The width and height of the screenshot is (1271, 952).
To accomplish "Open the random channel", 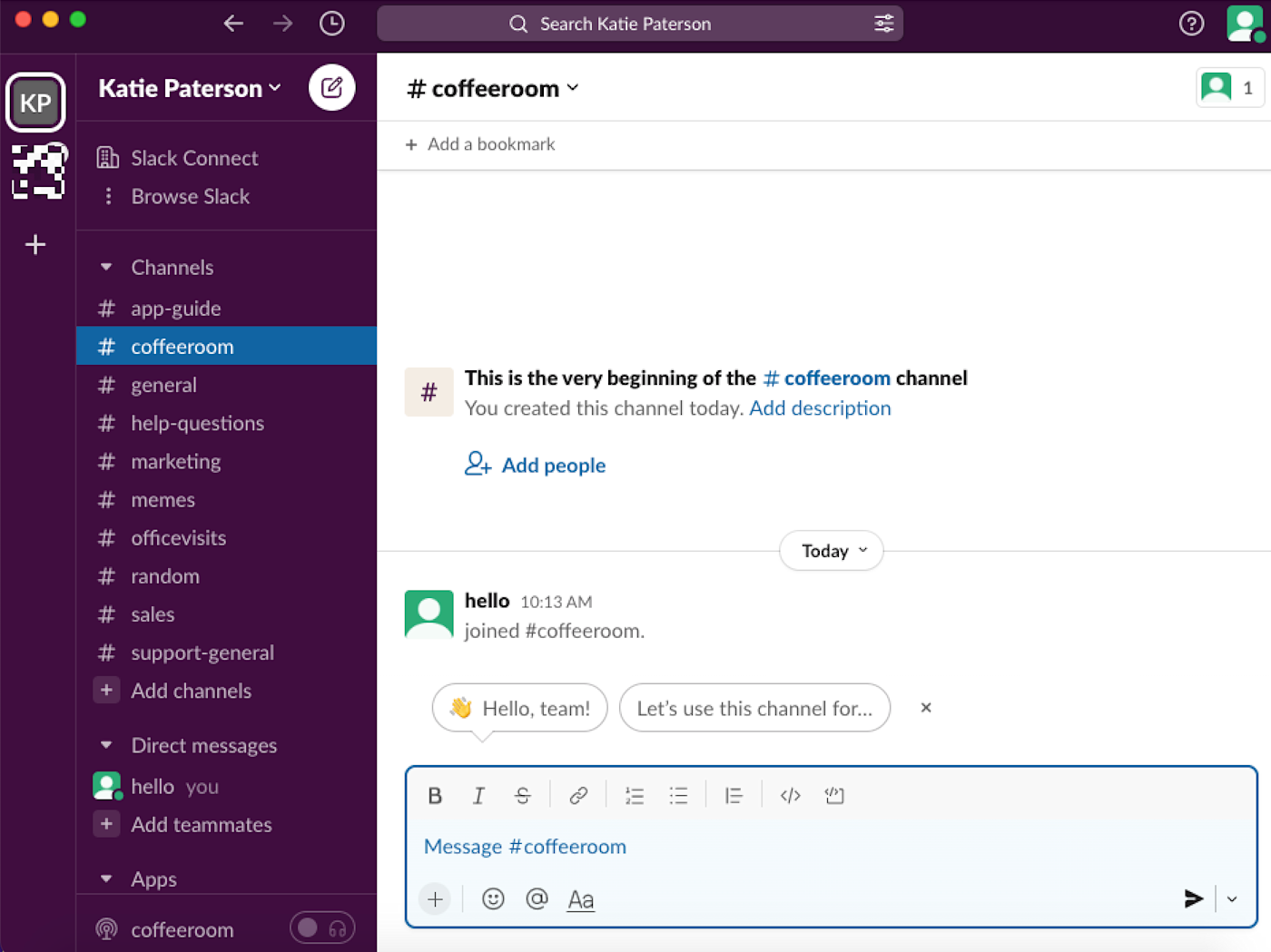I will (x=227, y=575).
